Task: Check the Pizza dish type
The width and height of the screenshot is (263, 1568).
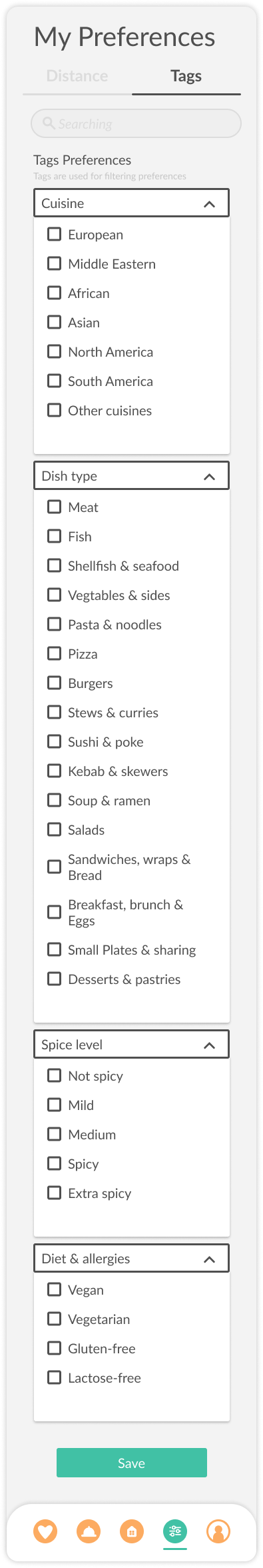Action: tap(54, 653)
